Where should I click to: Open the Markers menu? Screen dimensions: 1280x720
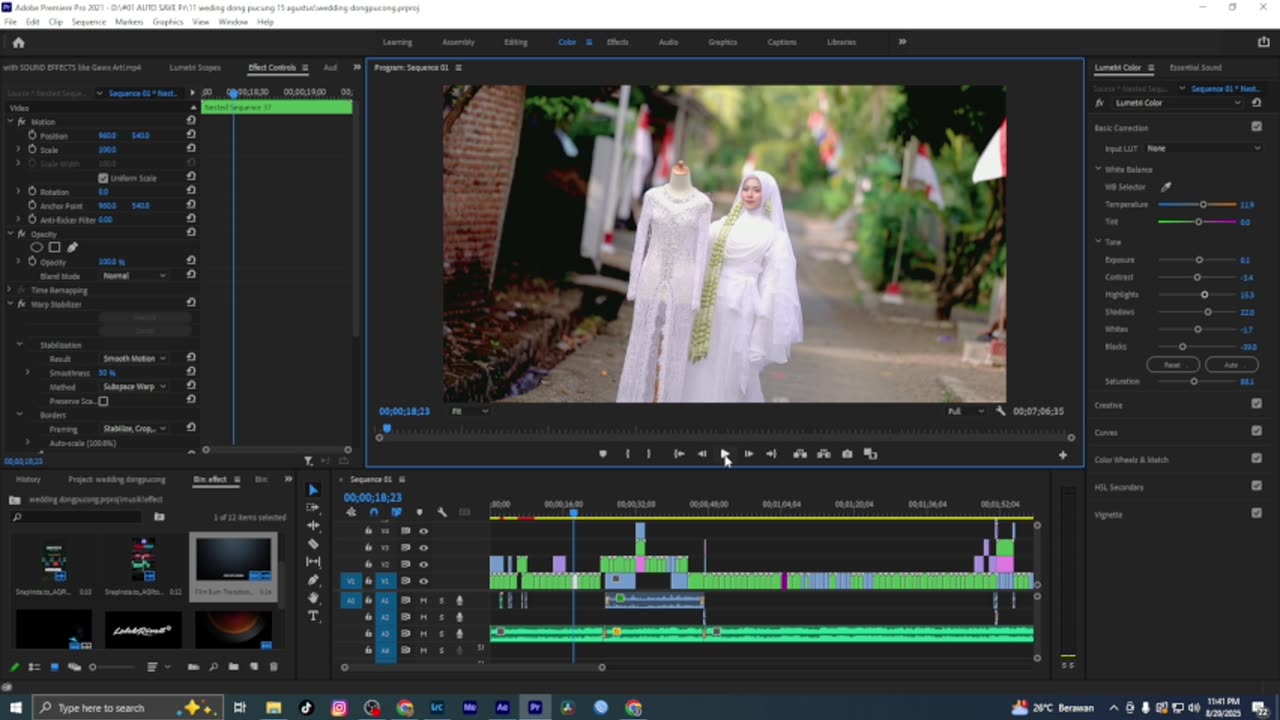click(x=129, y=21)
